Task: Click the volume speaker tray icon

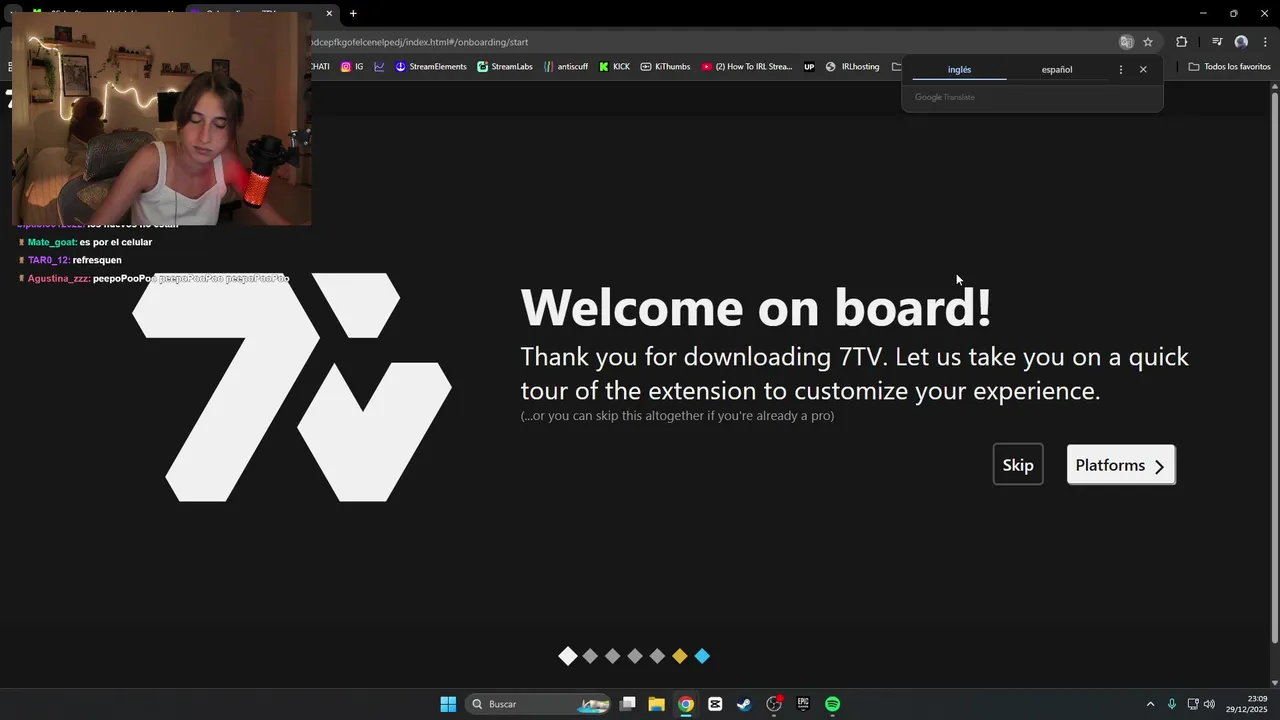Action: 1209,704
